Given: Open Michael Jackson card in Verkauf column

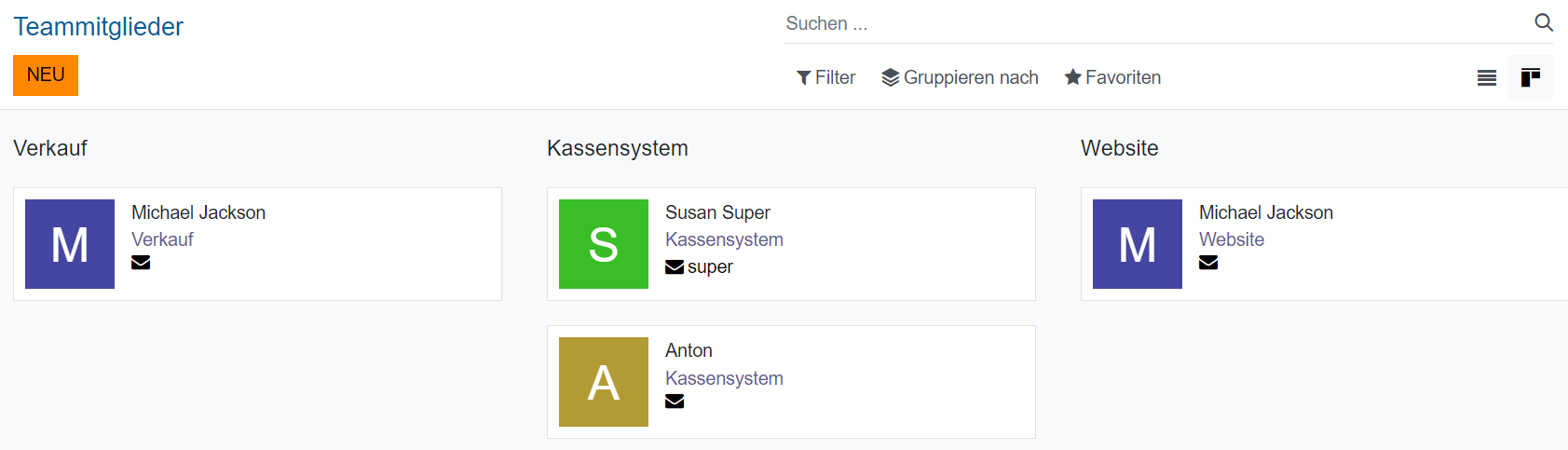Looking at the screenshot, I should coord(198,212).
